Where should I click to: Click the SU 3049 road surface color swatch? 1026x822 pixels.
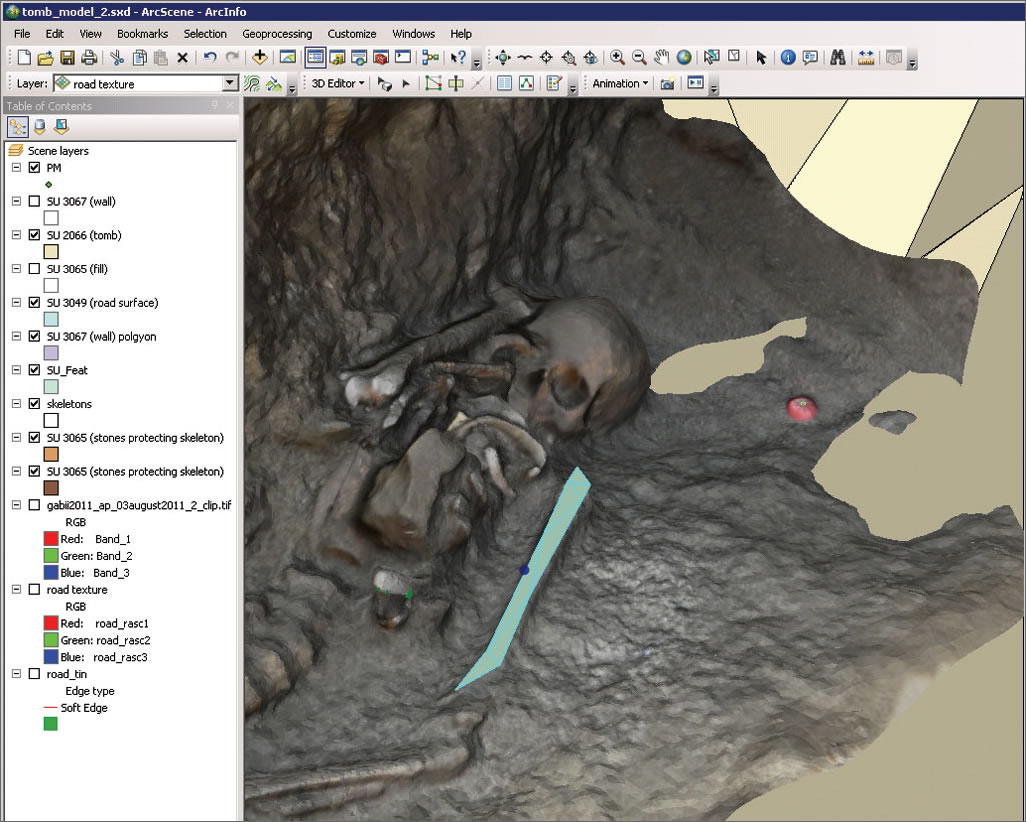pos(51,319)
